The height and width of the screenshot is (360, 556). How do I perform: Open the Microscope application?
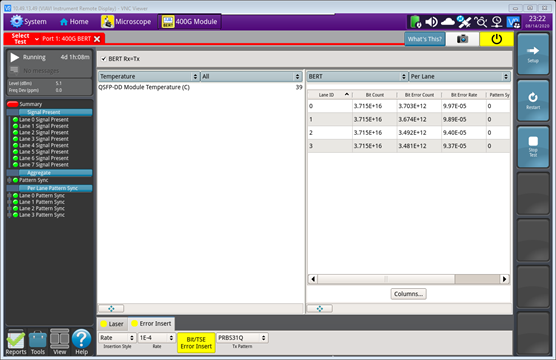click(x=126, y=22)
